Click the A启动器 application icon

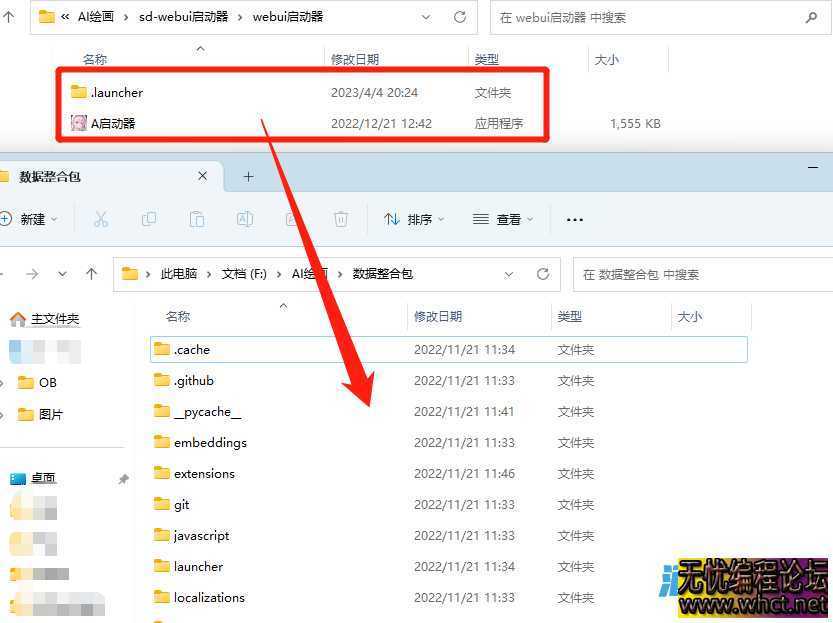tap(79, 123)
